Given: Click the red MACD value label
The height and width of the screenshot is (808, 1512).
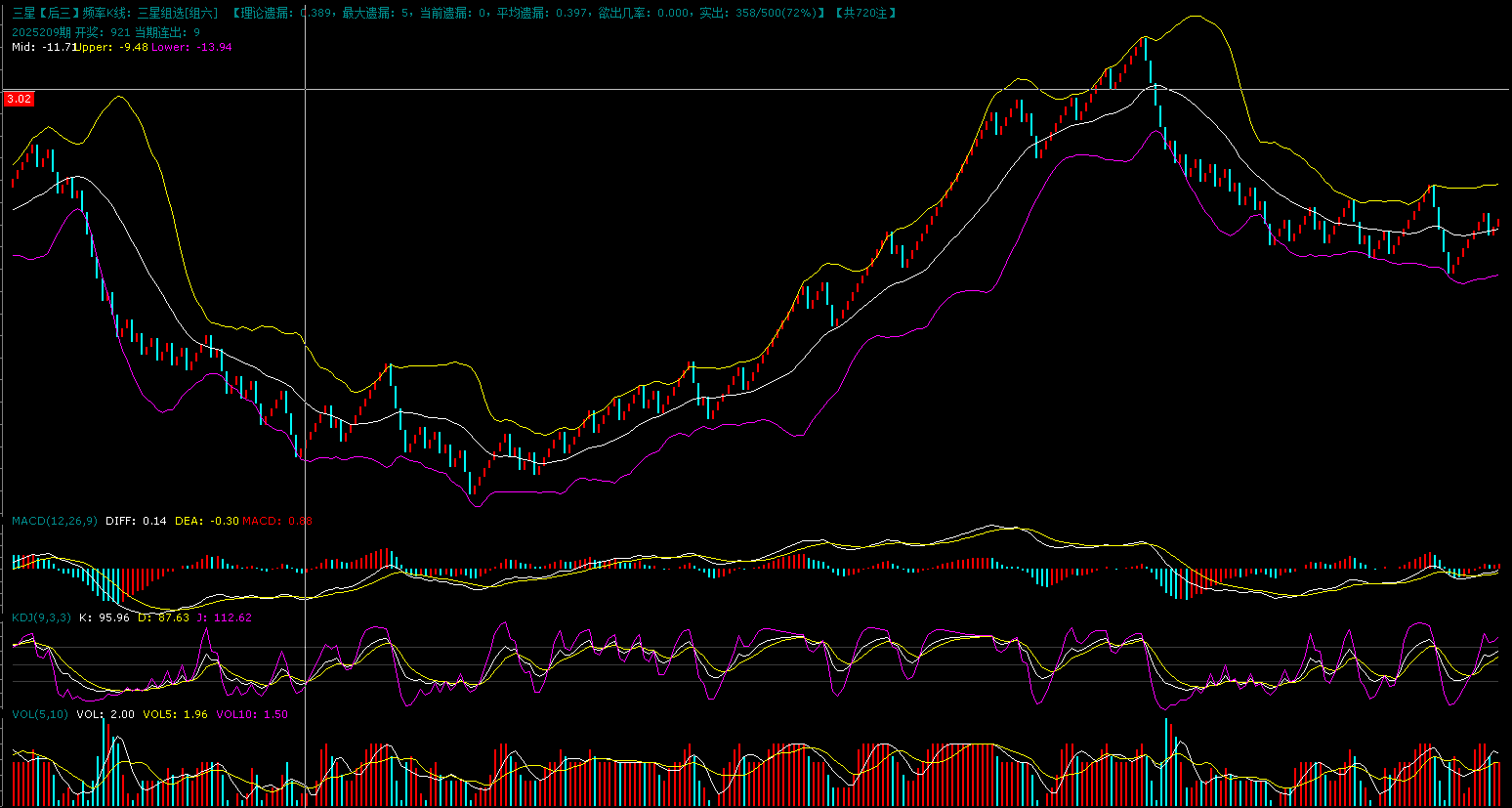Looking at the screenshot, I should pyautogui.click(x=277, y=521).
